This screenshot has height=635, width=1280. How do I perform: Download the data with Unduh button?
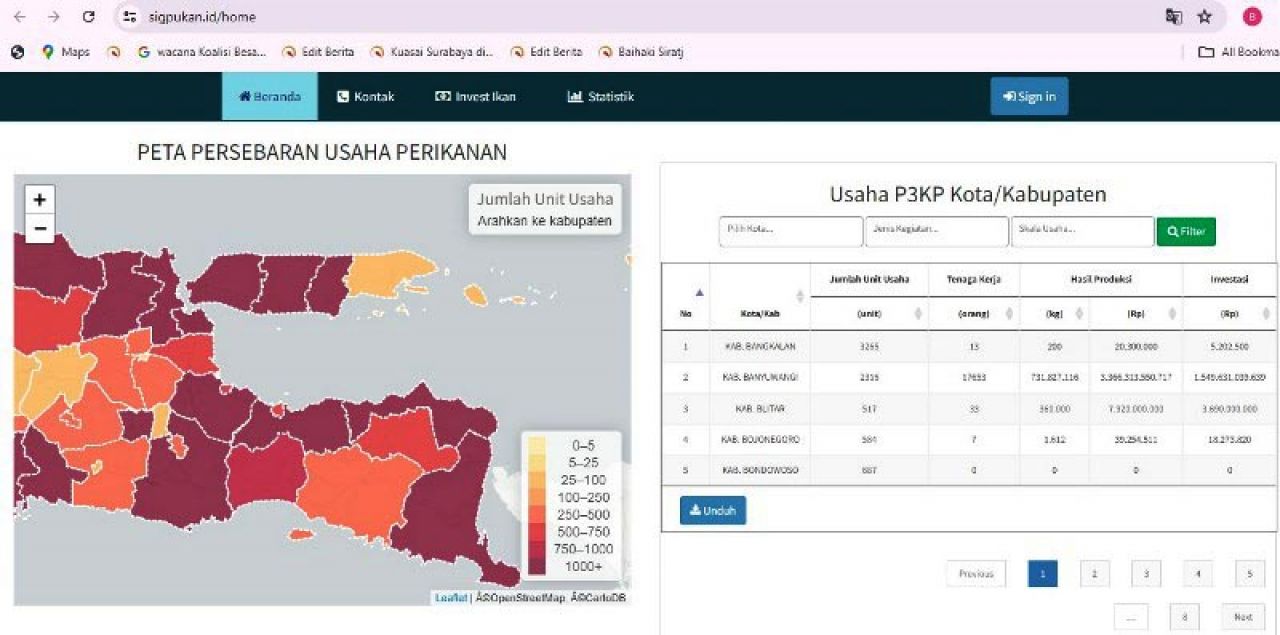tap(712, 510)
